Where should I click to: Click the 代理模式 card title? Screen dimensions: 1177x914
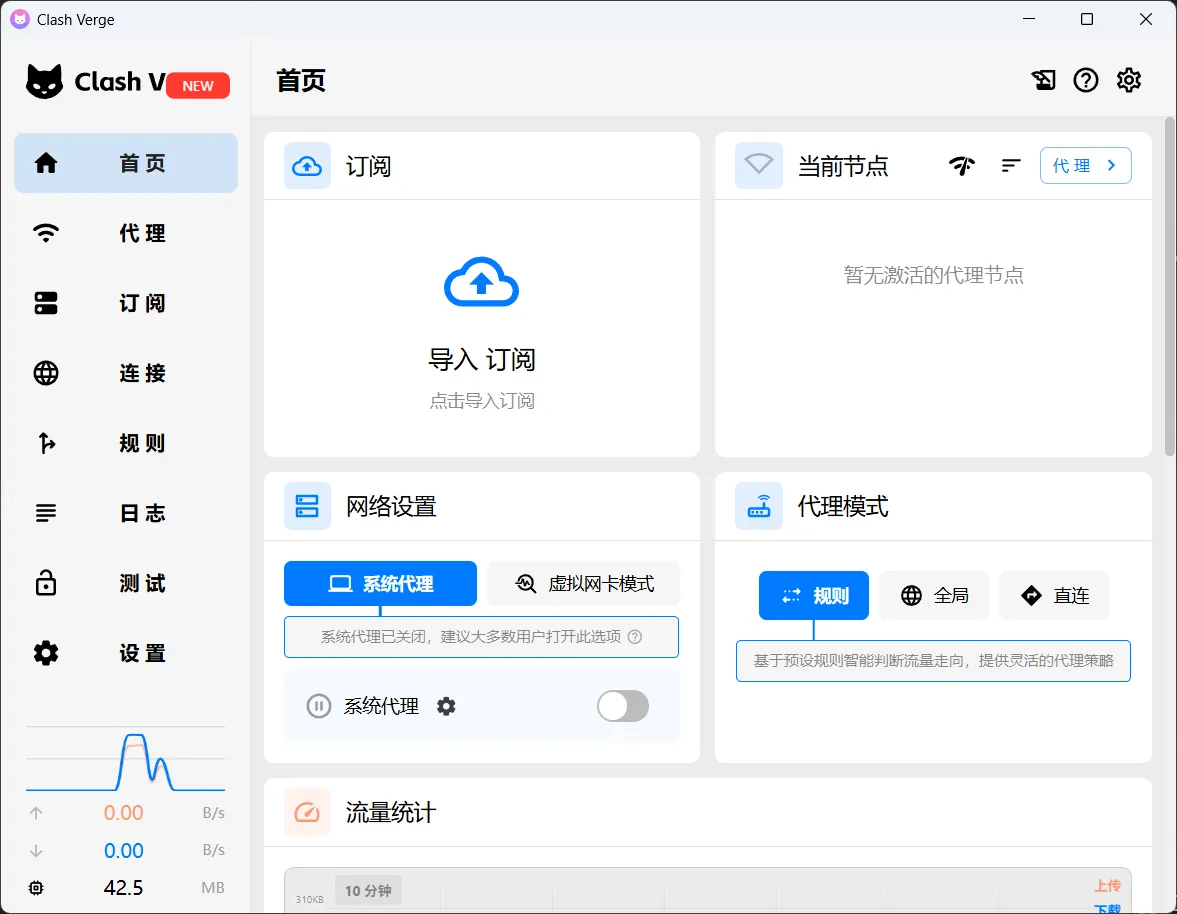tap(842, 507)
